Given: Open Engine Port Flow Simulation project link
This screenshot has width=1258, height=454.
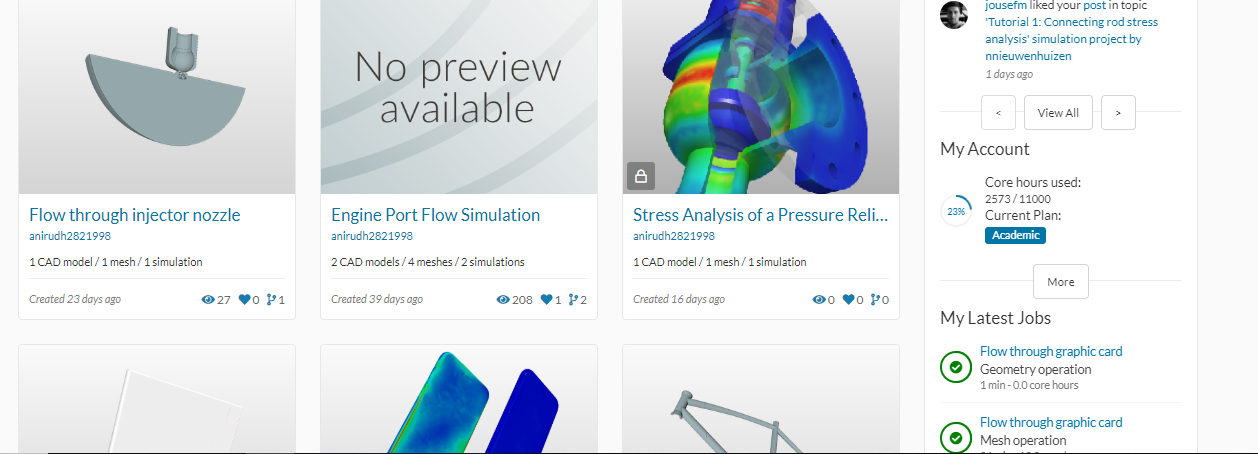Looking at the screenshot, I should 435,215.
